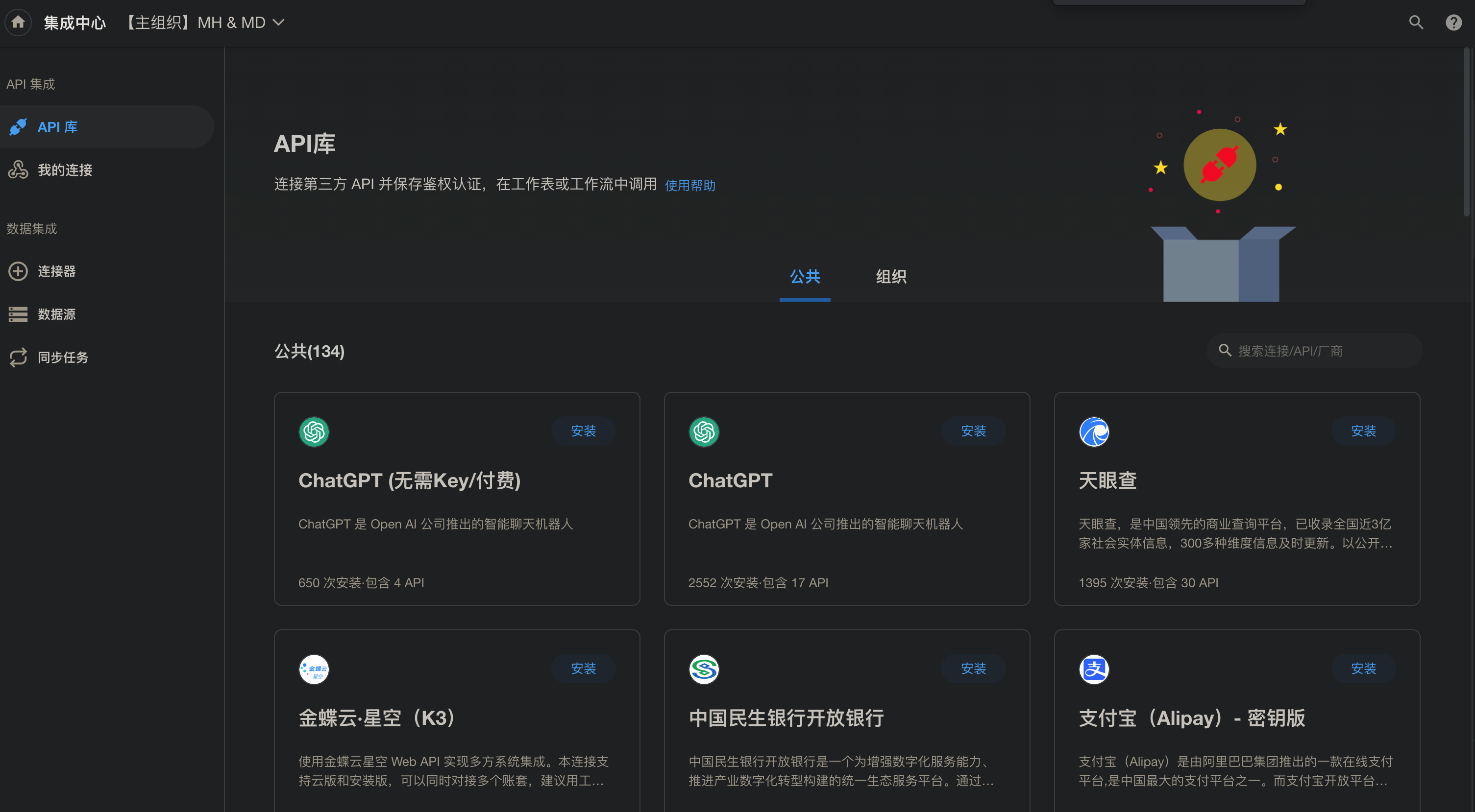Click the 支付宝 Alipay logo icon
Screen dimensions: 1475x812
tap(1094, 669)
